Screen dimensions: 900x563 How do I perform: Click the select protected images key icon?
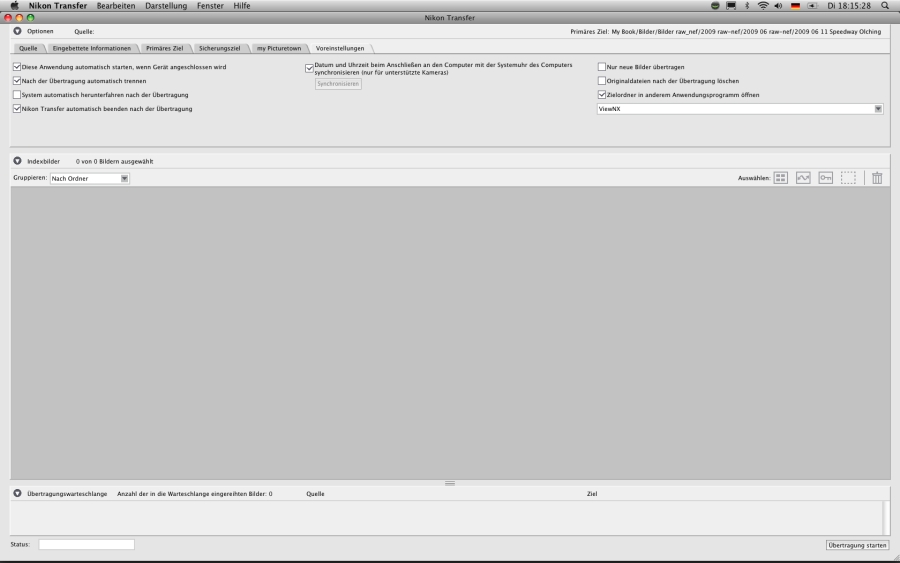coord(825,178)
